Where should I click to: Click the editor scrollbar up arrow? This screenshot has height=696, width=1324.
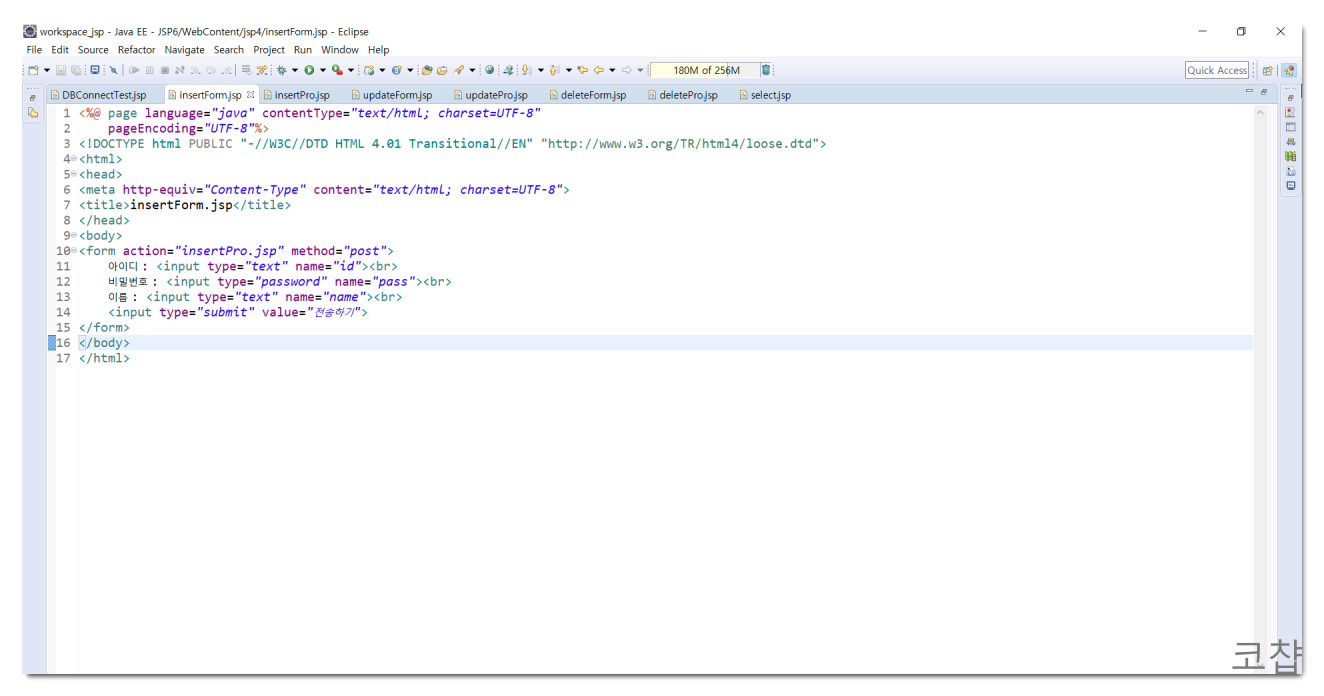coord(1260,113)
